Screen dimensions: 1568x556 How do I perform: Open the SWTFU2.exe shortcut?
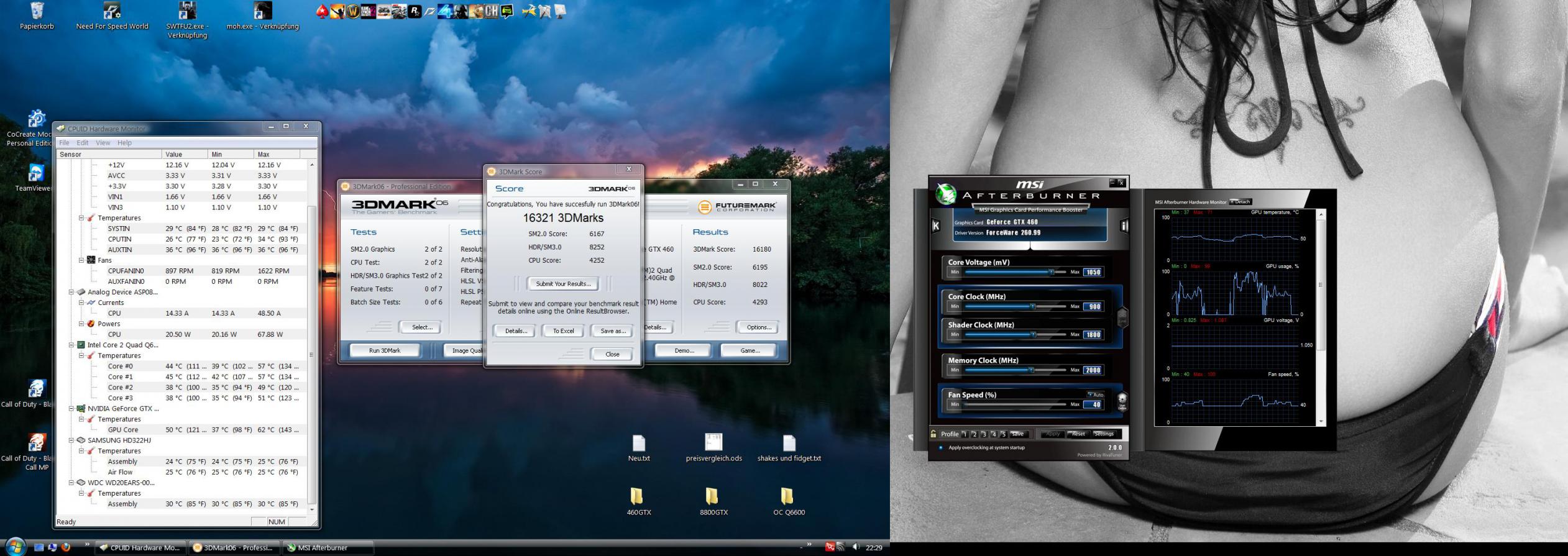187,20
